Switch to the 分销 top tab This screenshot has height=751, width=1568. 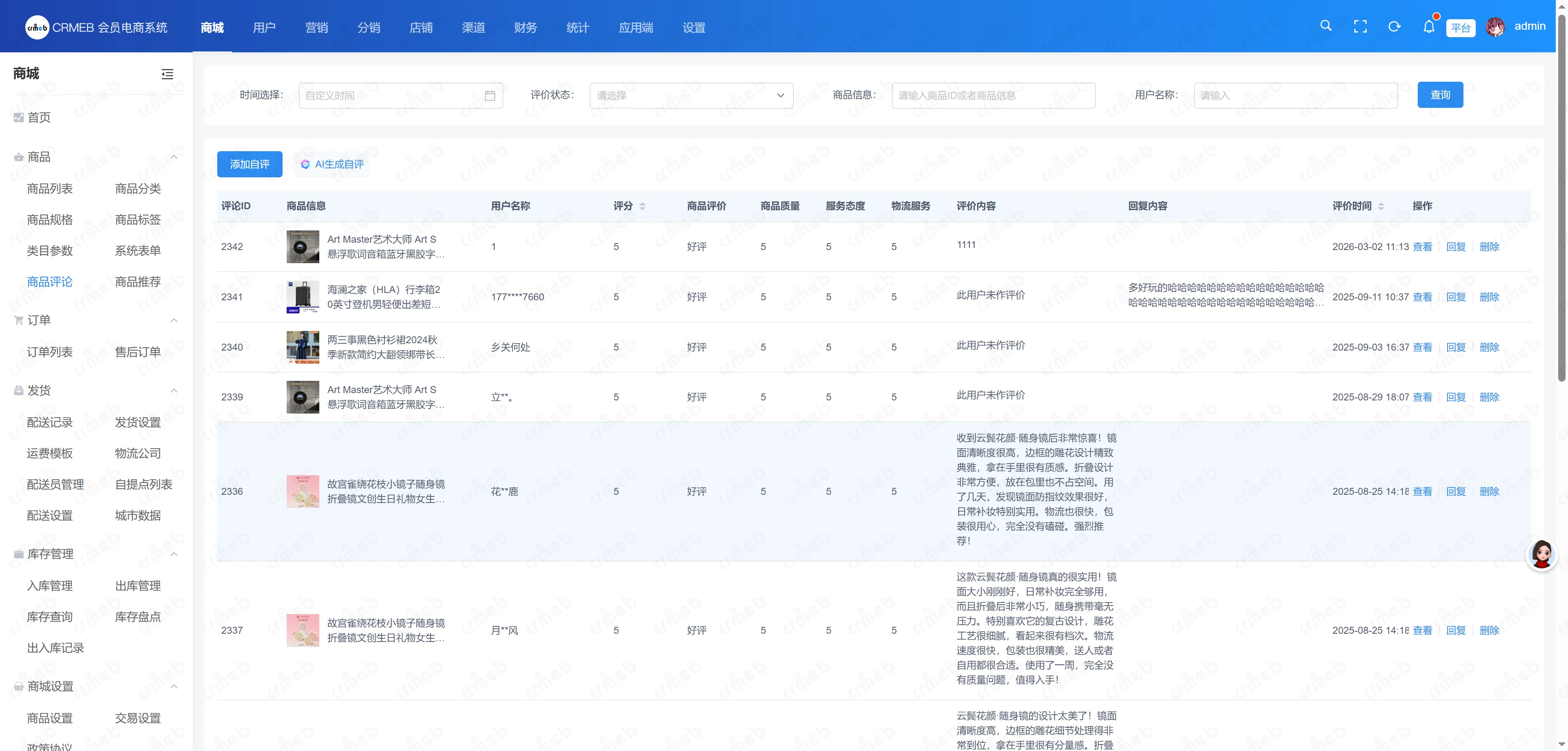(369, 27)
